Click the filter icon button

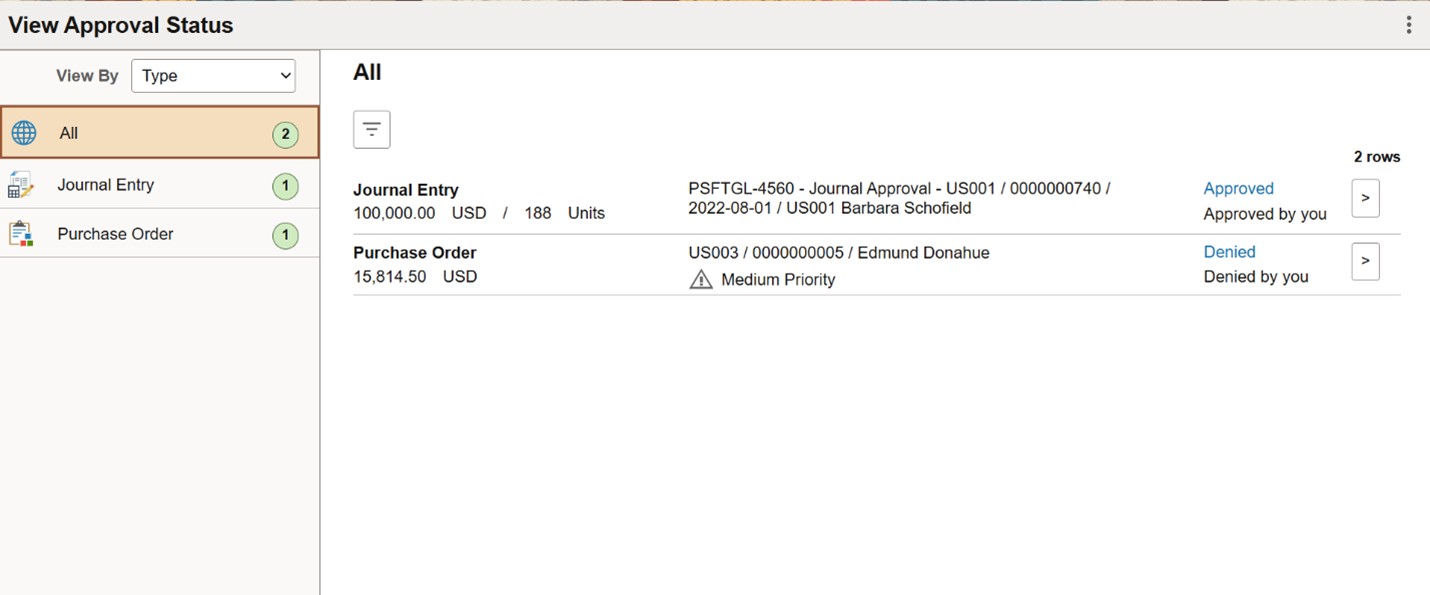click(x=371, y=129)
